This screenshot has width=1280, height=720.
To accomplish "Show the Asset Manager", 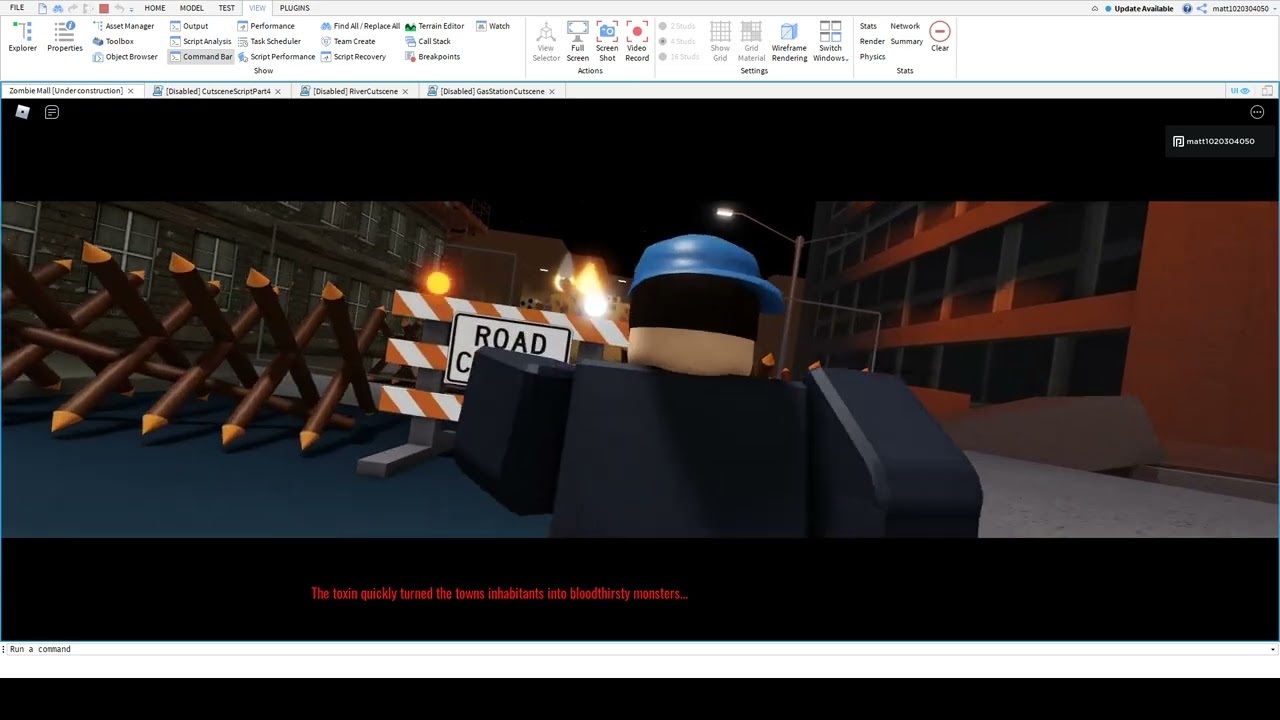I will tap(123, 26).
